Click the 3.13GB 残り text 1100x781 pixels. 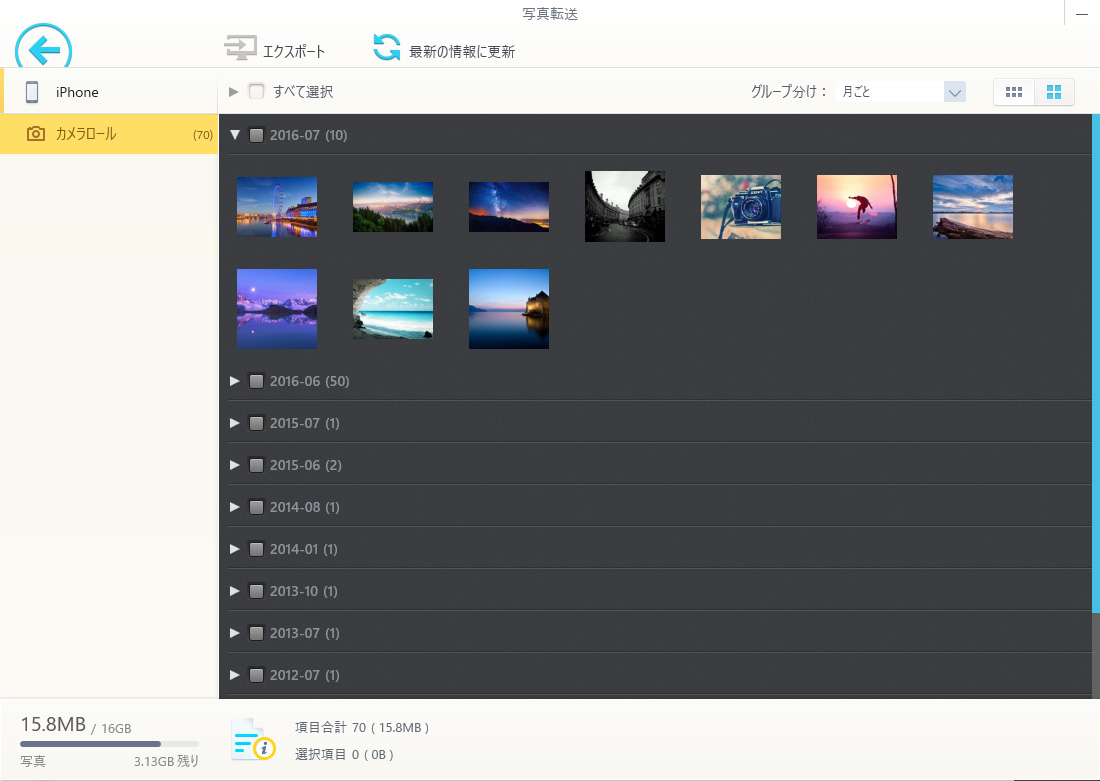coord(166,761)
